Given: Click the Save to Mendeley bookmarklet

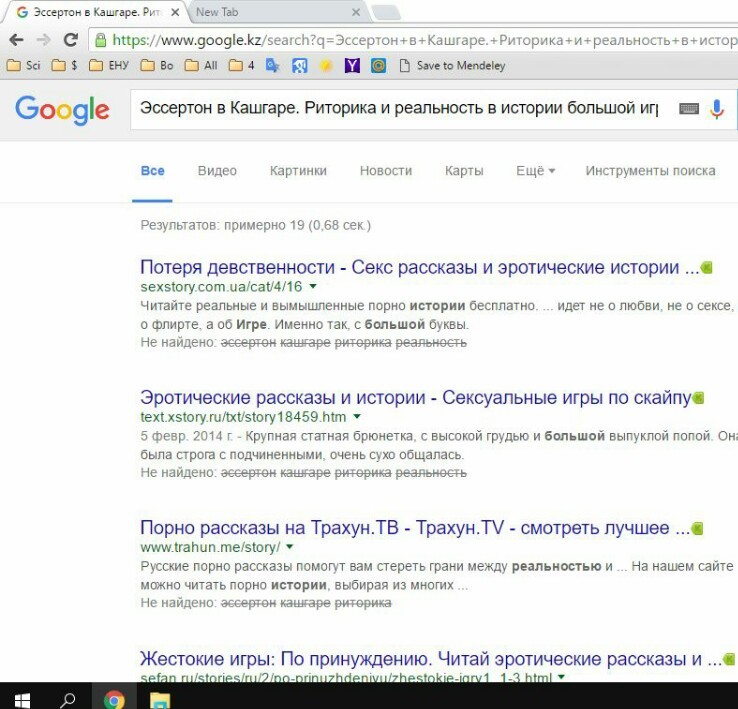Looking at the screenshot, I should click(452, 65).
